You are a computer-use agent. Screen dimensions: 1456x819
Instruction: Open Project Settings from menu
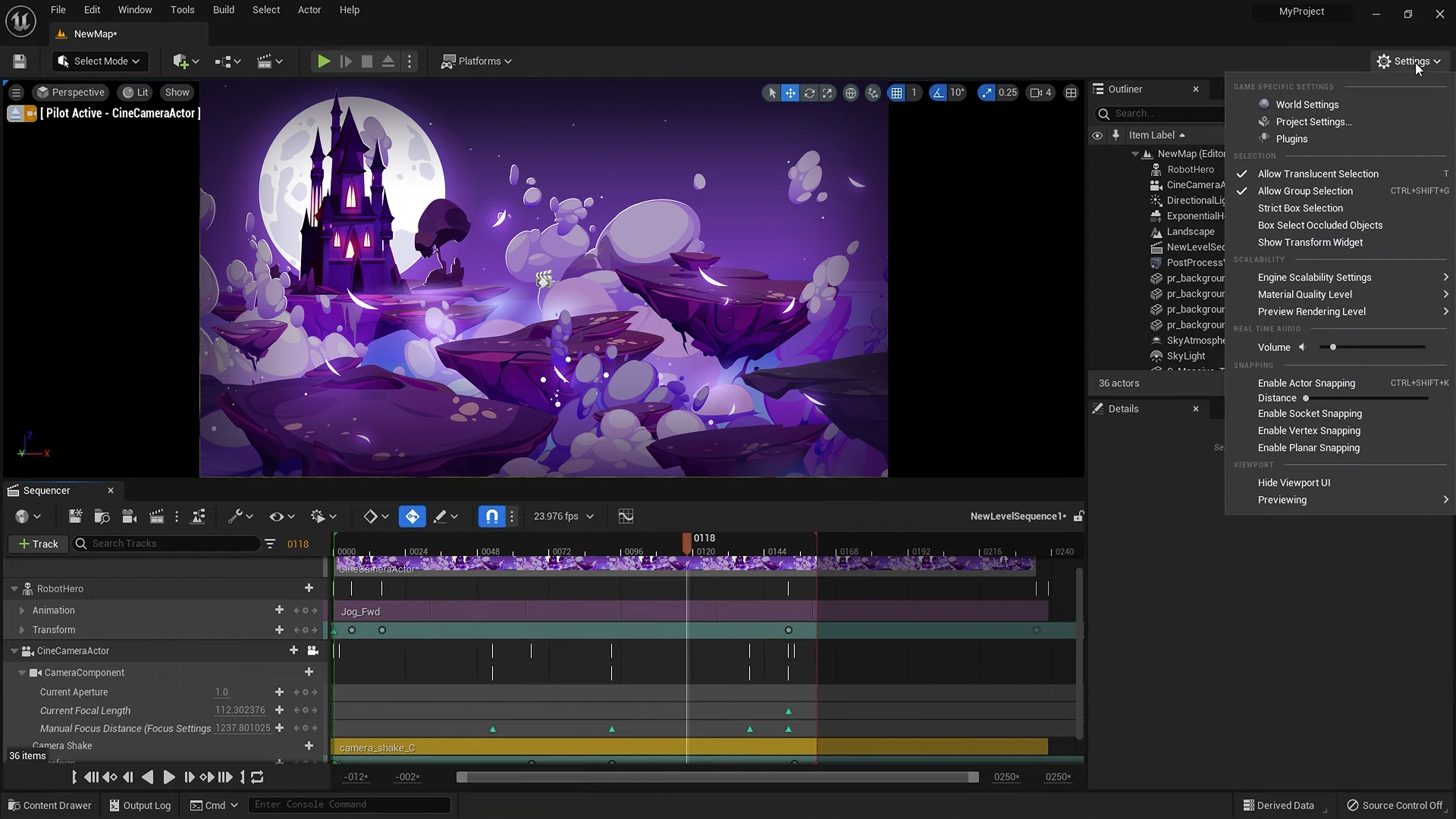[x=1313, y=122]
